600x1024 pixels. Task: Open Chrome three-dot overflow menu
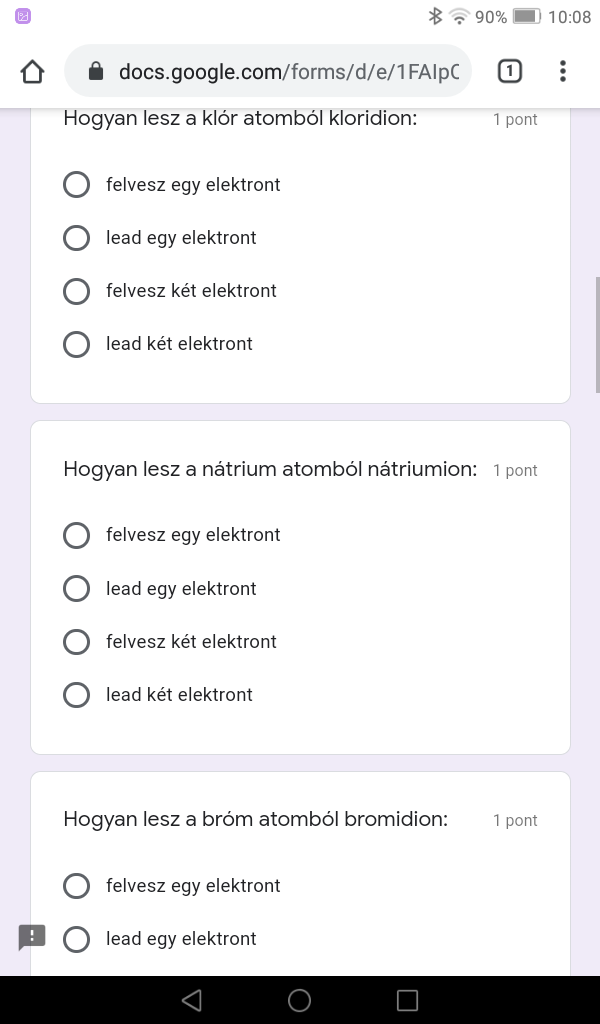click(563, 71)
